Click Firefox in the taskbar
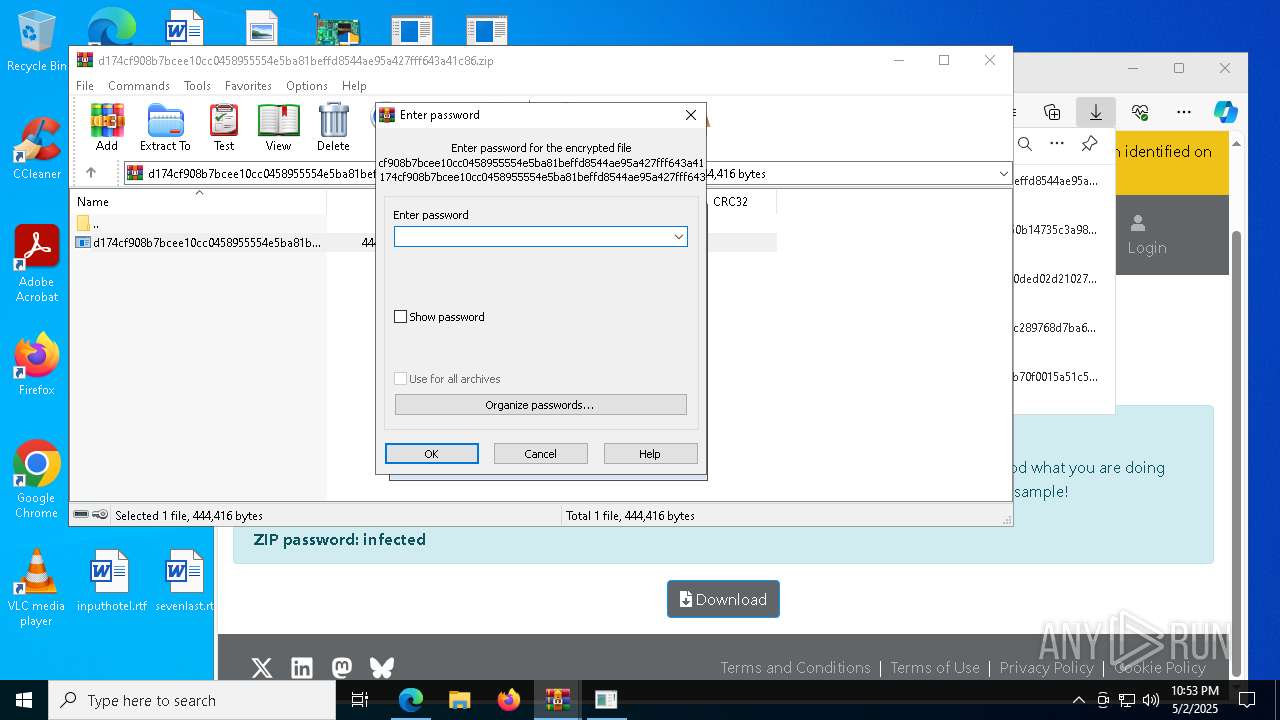This screenshot has height=720, width=1280. pyautogui.click(x=509, y=700)
